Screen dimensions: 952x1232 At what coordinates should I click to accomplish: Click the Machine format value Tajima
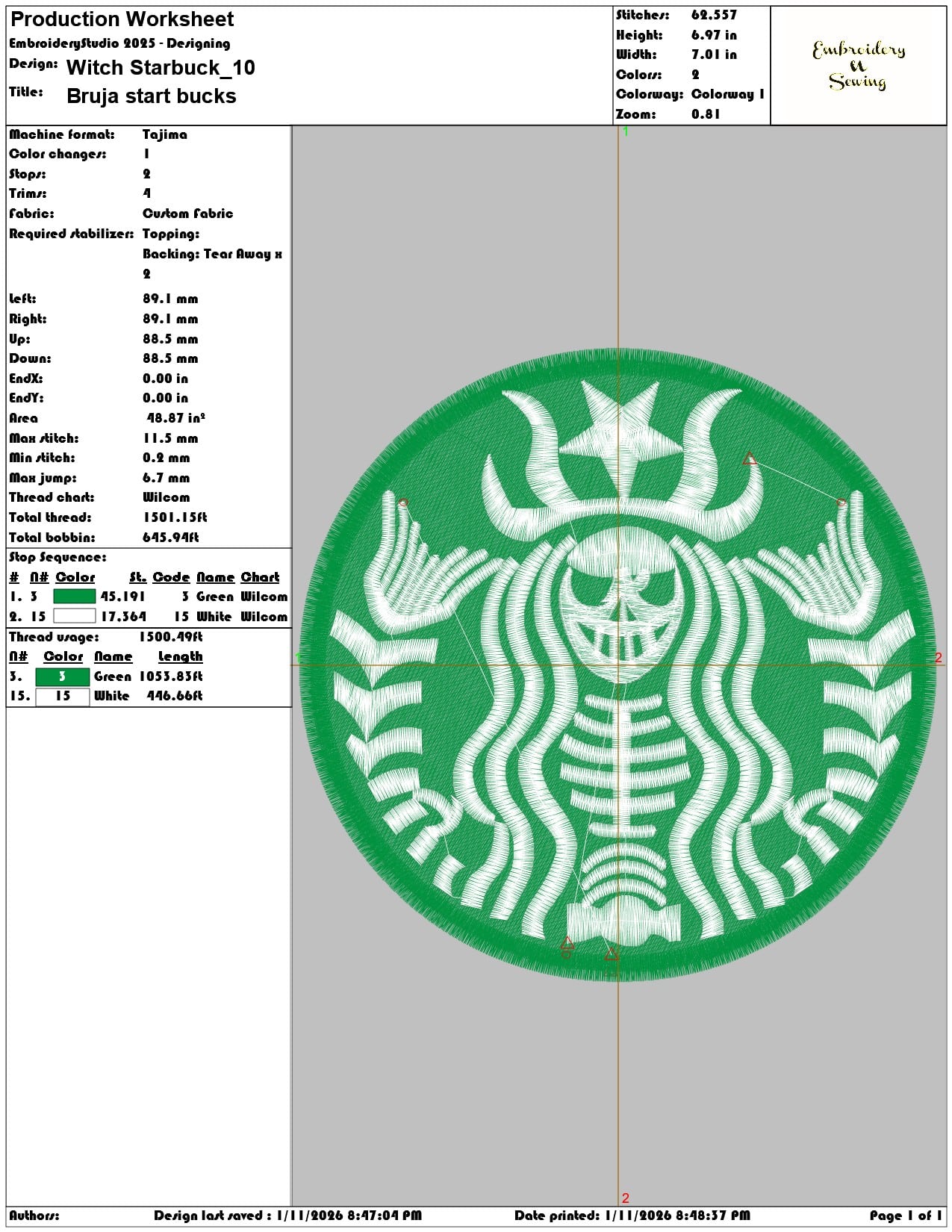click(165, 134)
